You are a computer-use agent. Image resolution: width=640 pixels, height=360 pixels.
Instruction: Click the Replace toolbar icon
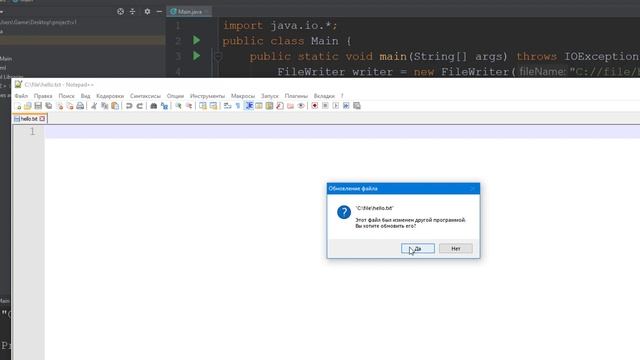pyautogui.click(x=164, y=106)
